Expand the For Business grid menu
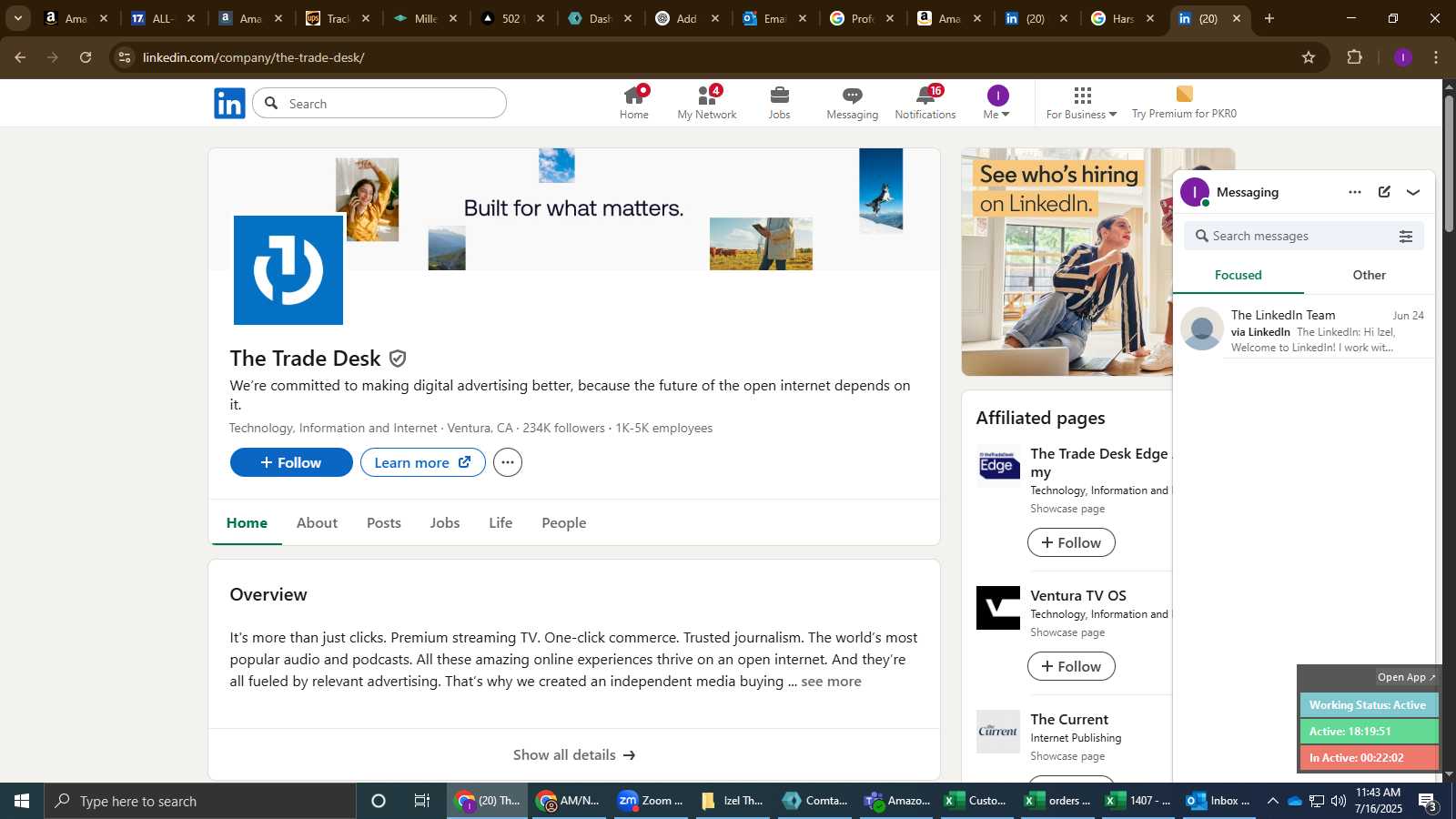Image resolution: width=1456 pixels, height=819 pixels. point(1081,103)
